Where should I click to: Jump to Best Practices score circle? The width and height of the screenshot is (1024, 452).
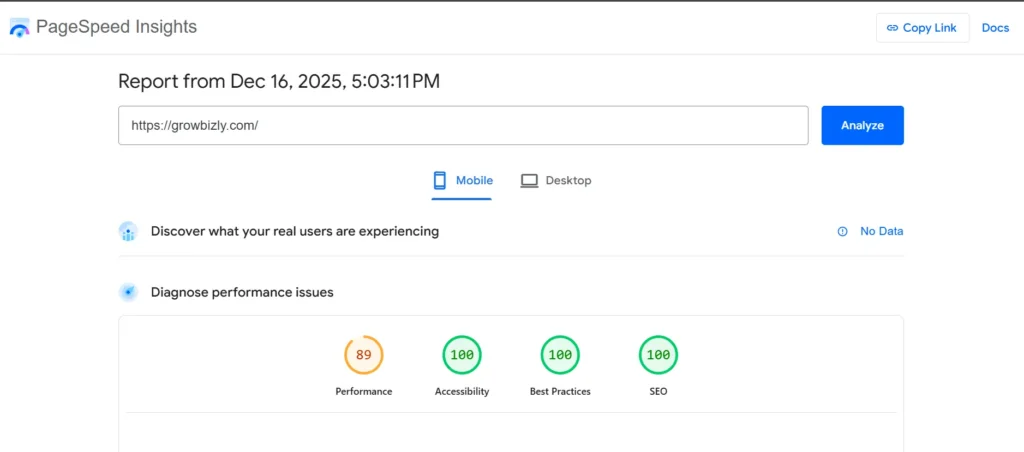click(560, 355)
